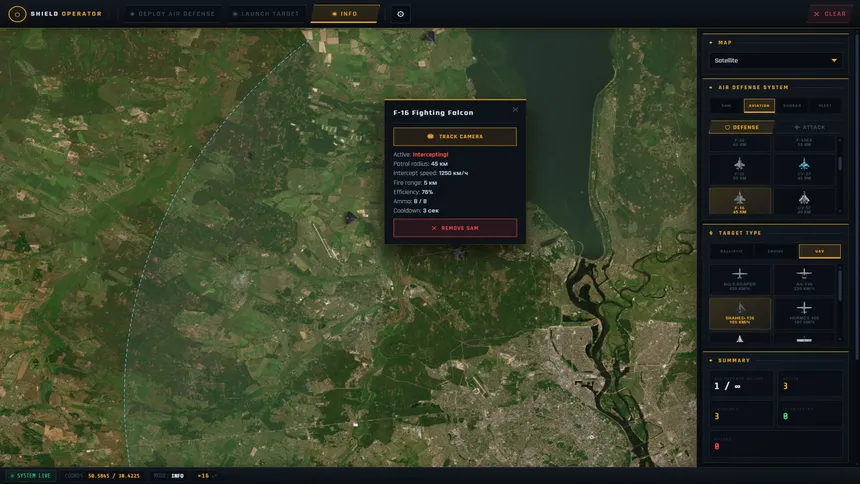Open the Launch Target tab
860x484 pixels.
click(266, 14)
